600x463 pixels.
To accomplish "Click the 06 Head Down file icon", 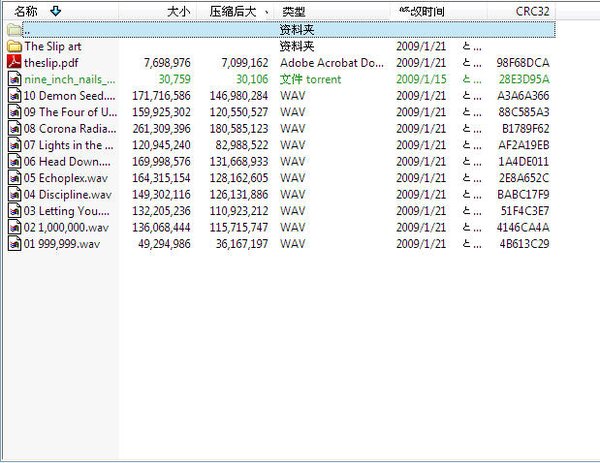I will click(x=15, y=161).
